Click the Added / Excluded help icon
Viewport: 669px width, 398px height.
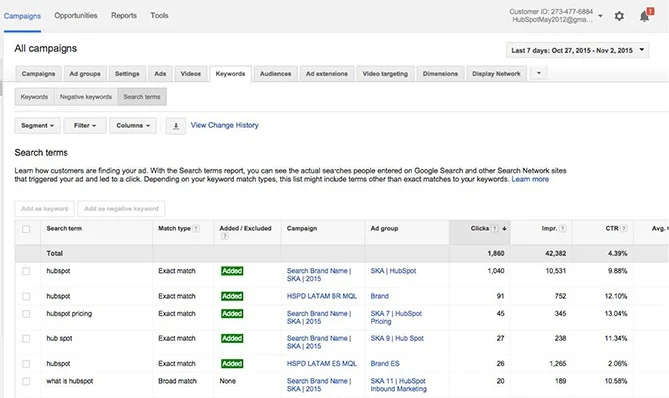tap(224, 236)
